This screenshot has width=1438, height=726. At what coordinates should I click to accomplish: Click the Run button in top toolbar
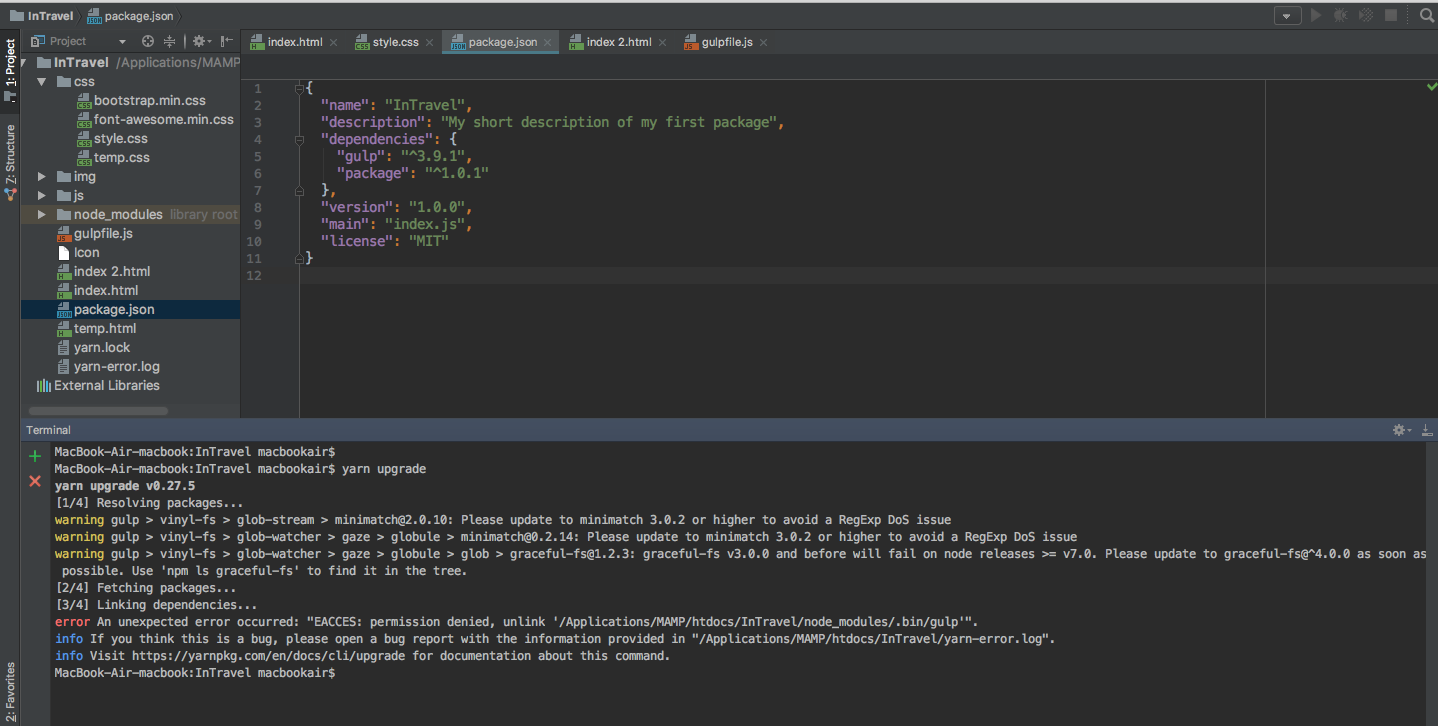1316,15
